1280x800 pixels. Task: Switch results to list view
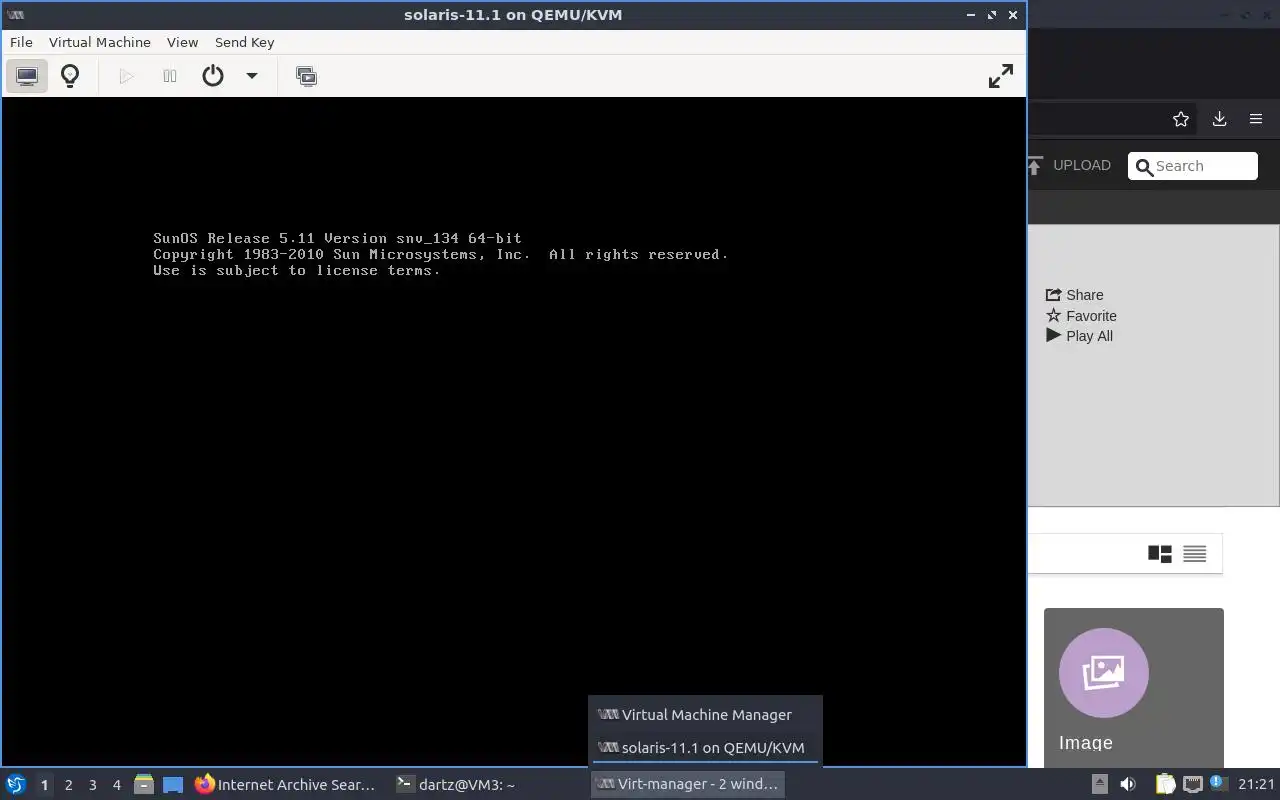[x=1194, y=553]
